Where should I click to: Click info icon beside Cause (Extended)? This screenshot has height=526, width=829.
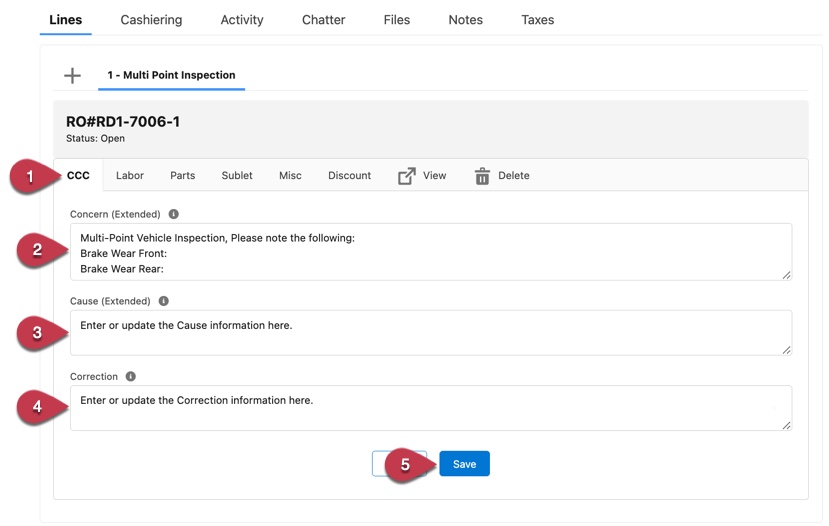pyautogui.click(x=164, y=301)
